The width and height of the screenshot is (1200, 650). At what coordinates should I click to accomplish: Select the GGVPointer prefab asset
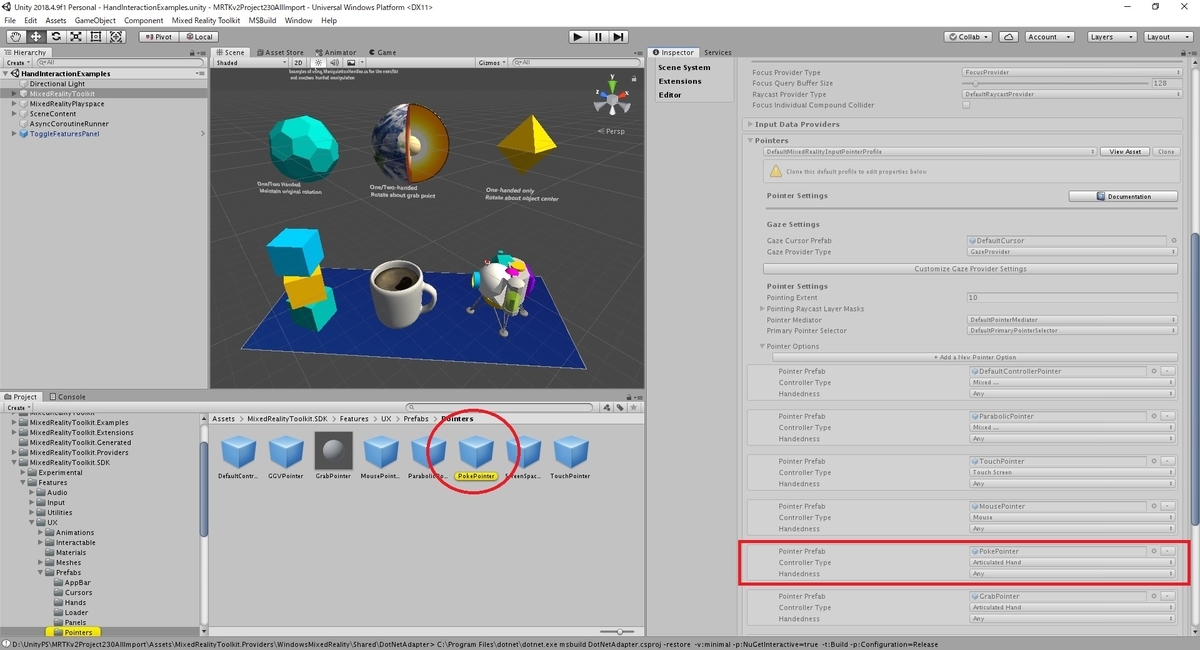point(286,455)
